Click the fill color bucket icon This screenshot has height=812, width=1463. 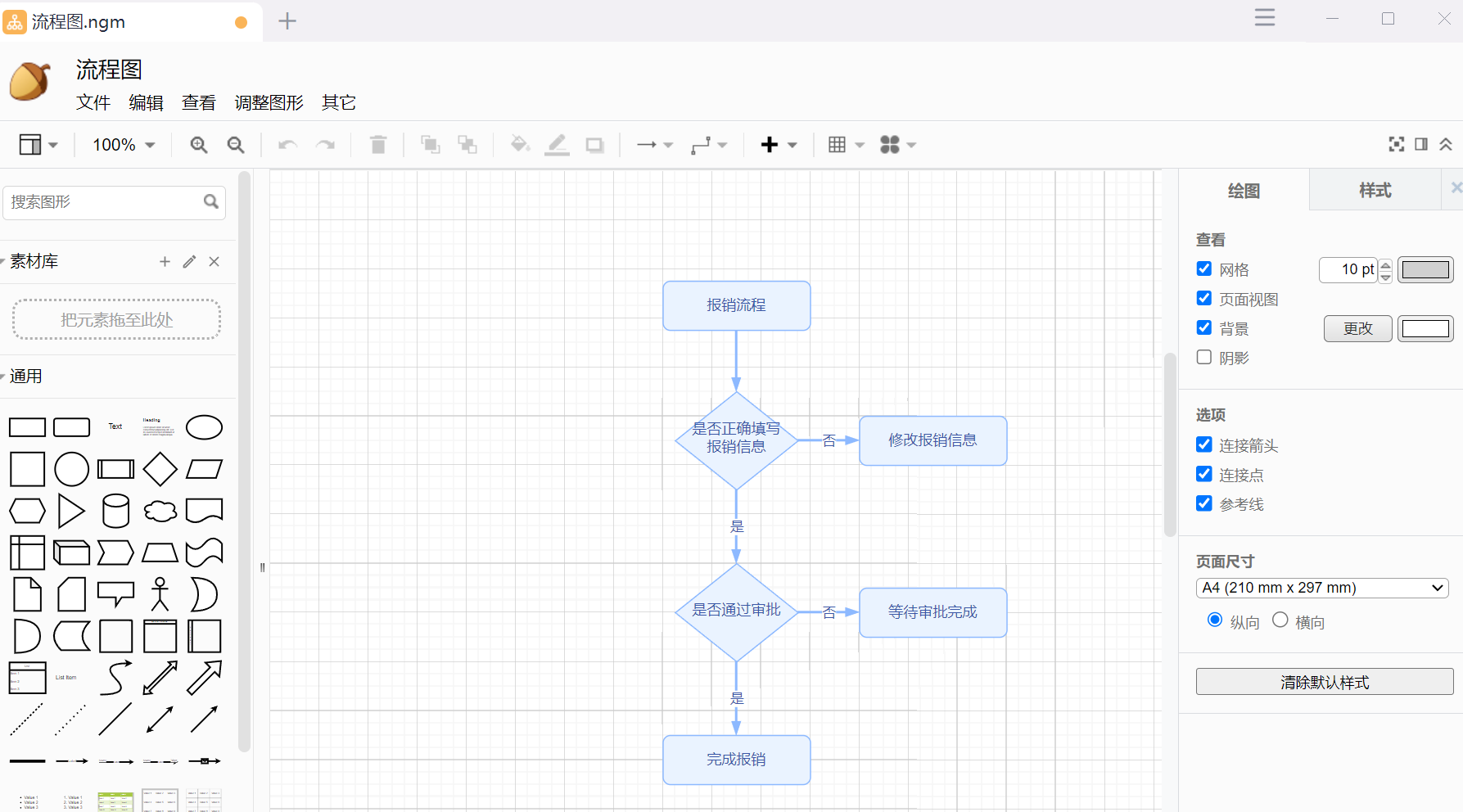click(520, 145)
